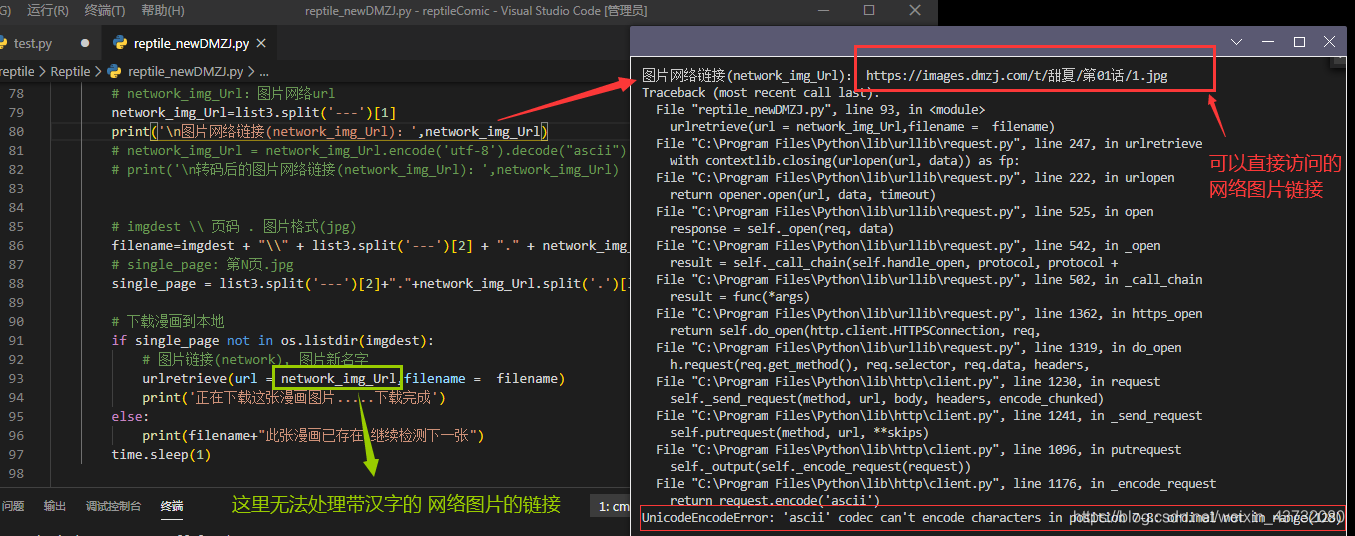Click the reptile breadcrumb segment

pos(17,72)
